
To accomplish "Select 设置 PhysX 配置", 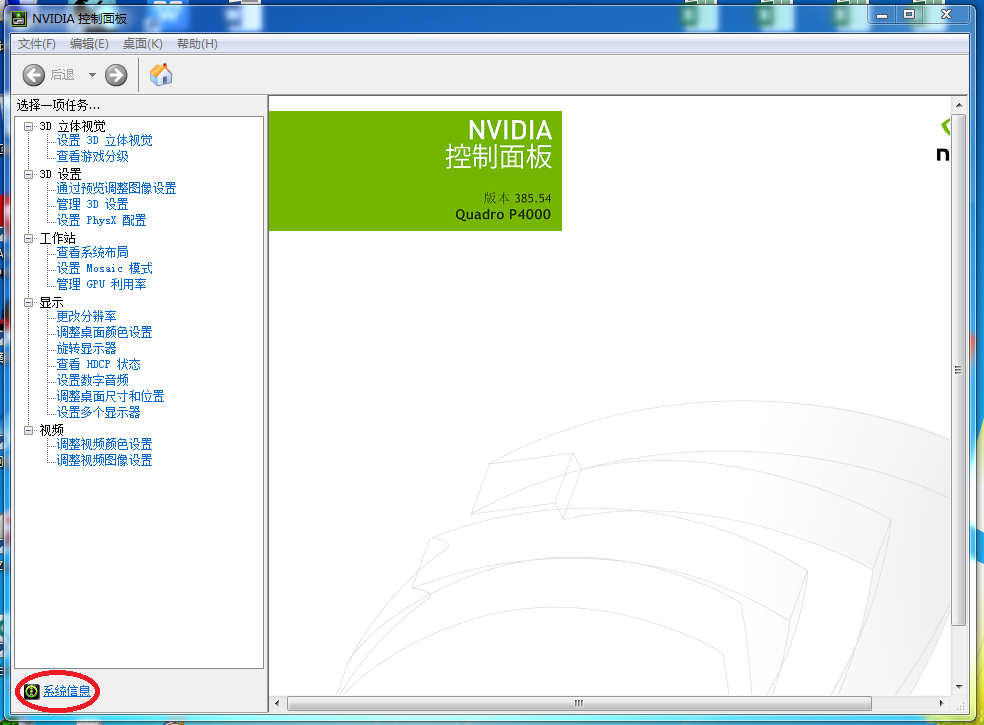I will pos(101,220).
